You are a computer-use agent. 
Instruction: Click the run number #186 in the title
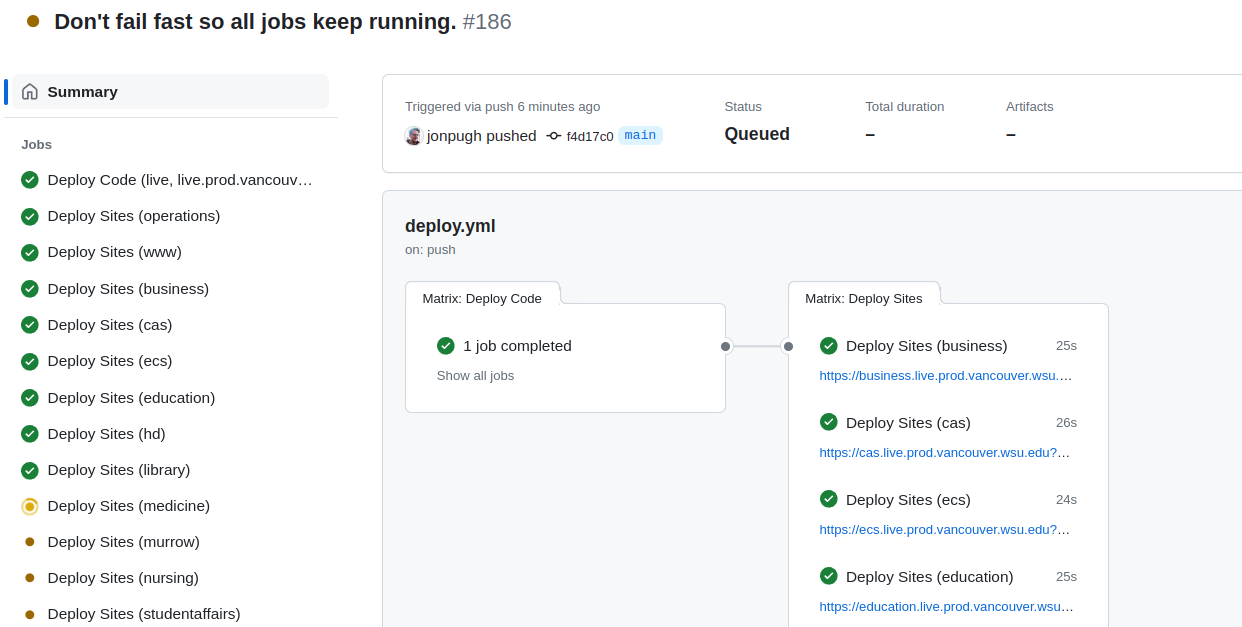pos(488,20)
